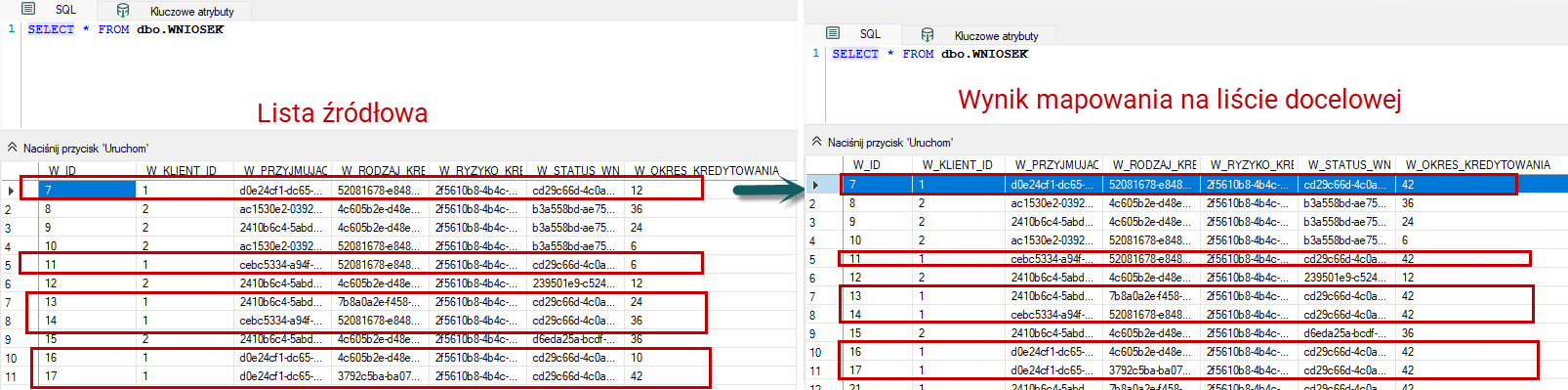This screenshot has width=1568, height=390.
Task: Click W_STATUS_WN header in the source list table
Action: pyautogui.click(x=575, y=170)
